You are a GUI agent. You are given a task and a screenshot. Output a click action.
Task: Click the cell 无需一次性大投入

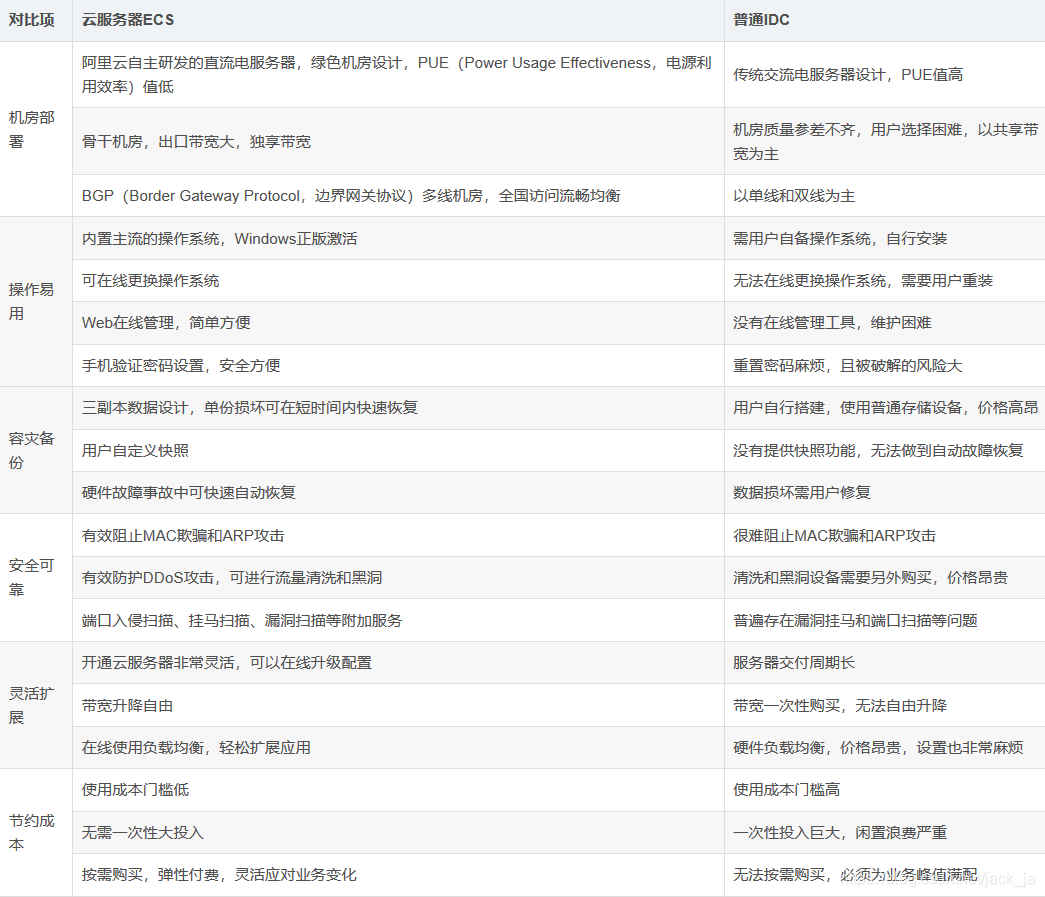(x=399, y=833)
